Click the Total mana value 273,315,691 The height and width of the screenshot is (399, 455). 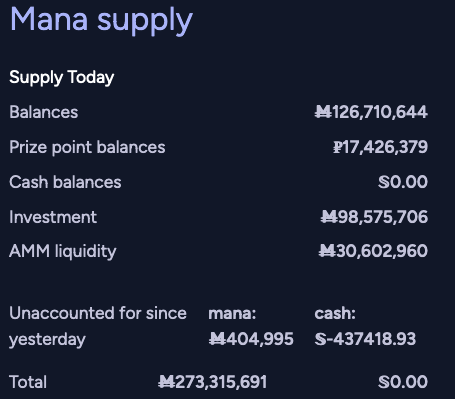(x=212, y=382)
